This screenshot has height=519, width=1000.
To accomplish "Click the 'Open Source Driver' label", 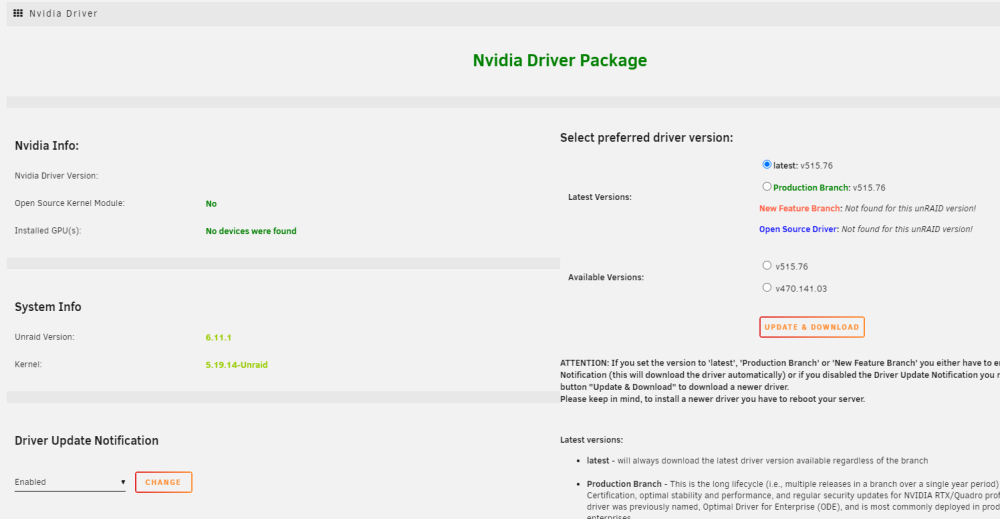I will 798,229.
